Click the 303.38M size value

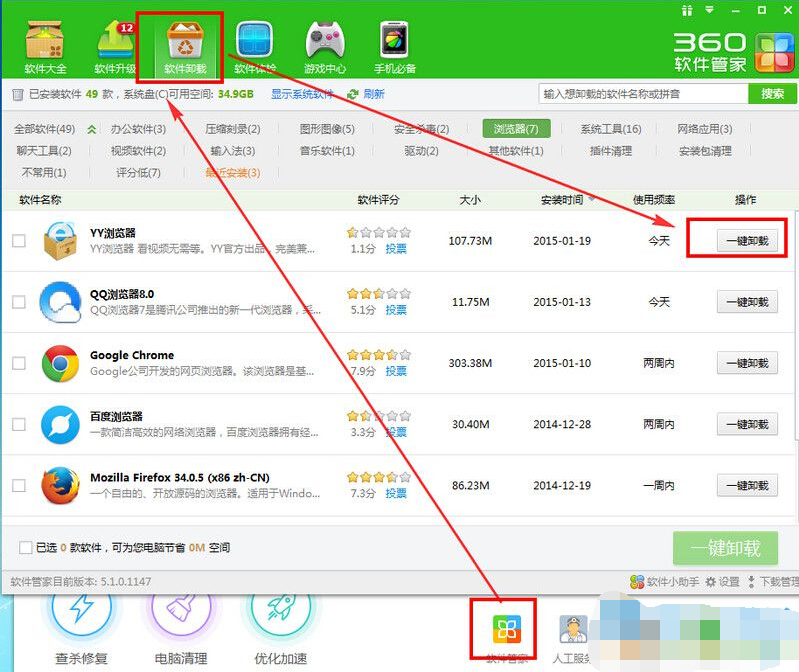coord(470,363)
